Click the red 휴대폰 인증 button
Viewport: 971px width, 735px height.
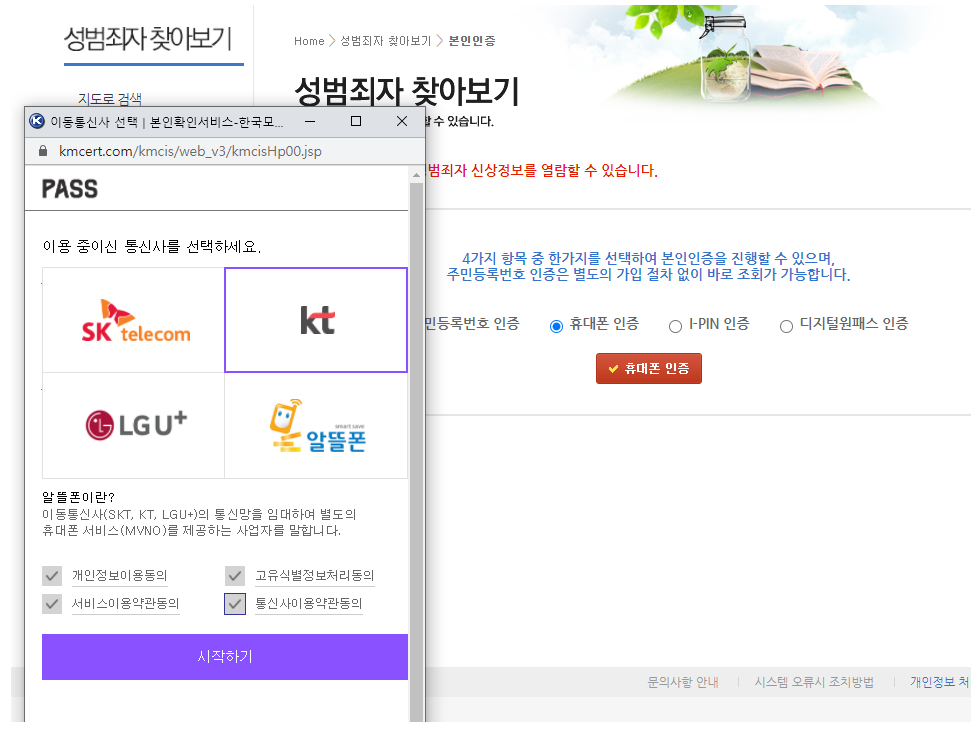(648, 368)
